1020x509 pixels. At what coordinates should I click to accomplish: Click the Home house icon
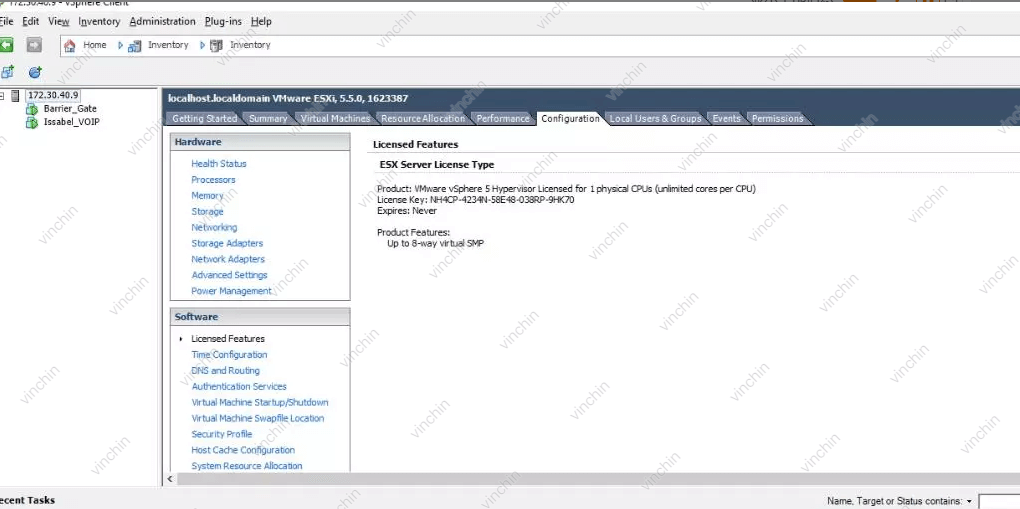(x=69, y=45)
